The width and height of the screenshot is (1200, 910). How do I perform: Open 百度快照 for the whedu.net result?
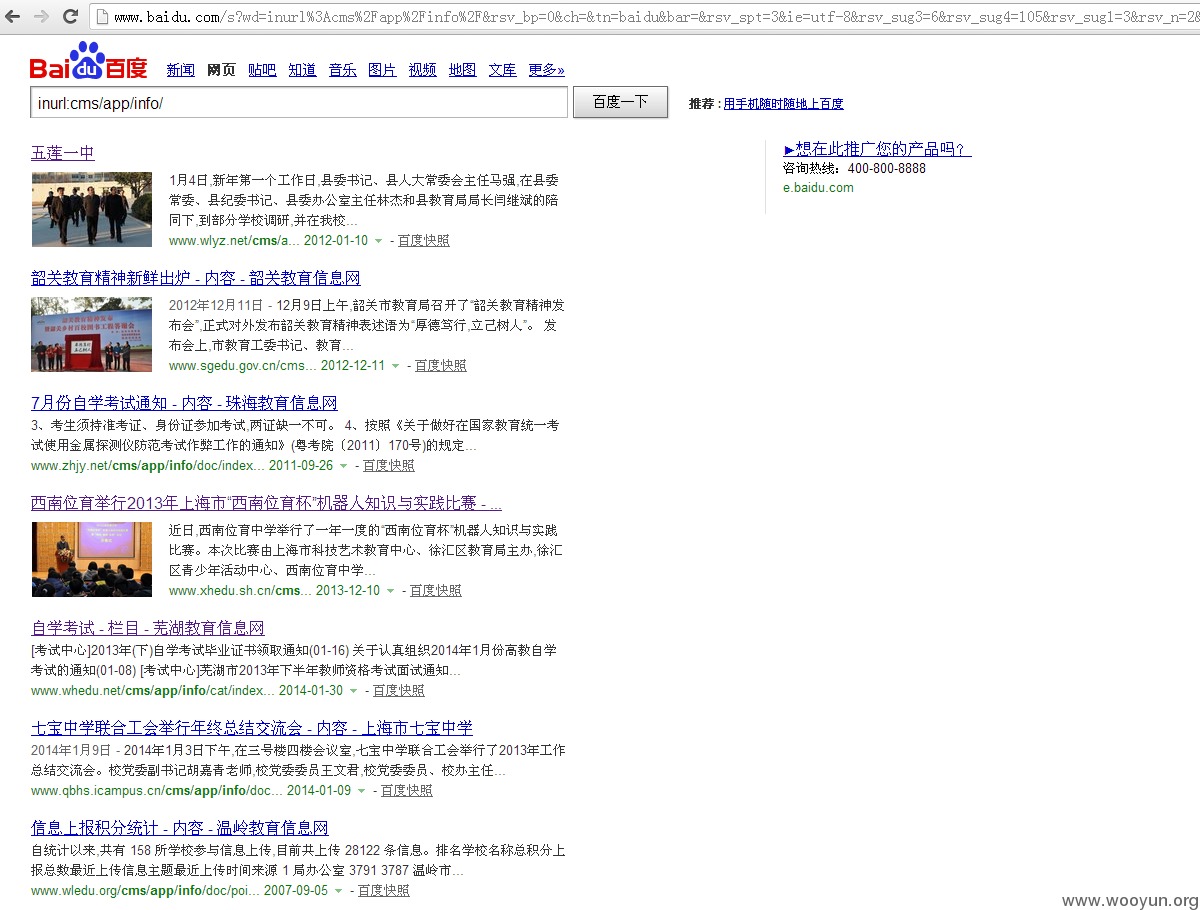[x=399, y=691]
